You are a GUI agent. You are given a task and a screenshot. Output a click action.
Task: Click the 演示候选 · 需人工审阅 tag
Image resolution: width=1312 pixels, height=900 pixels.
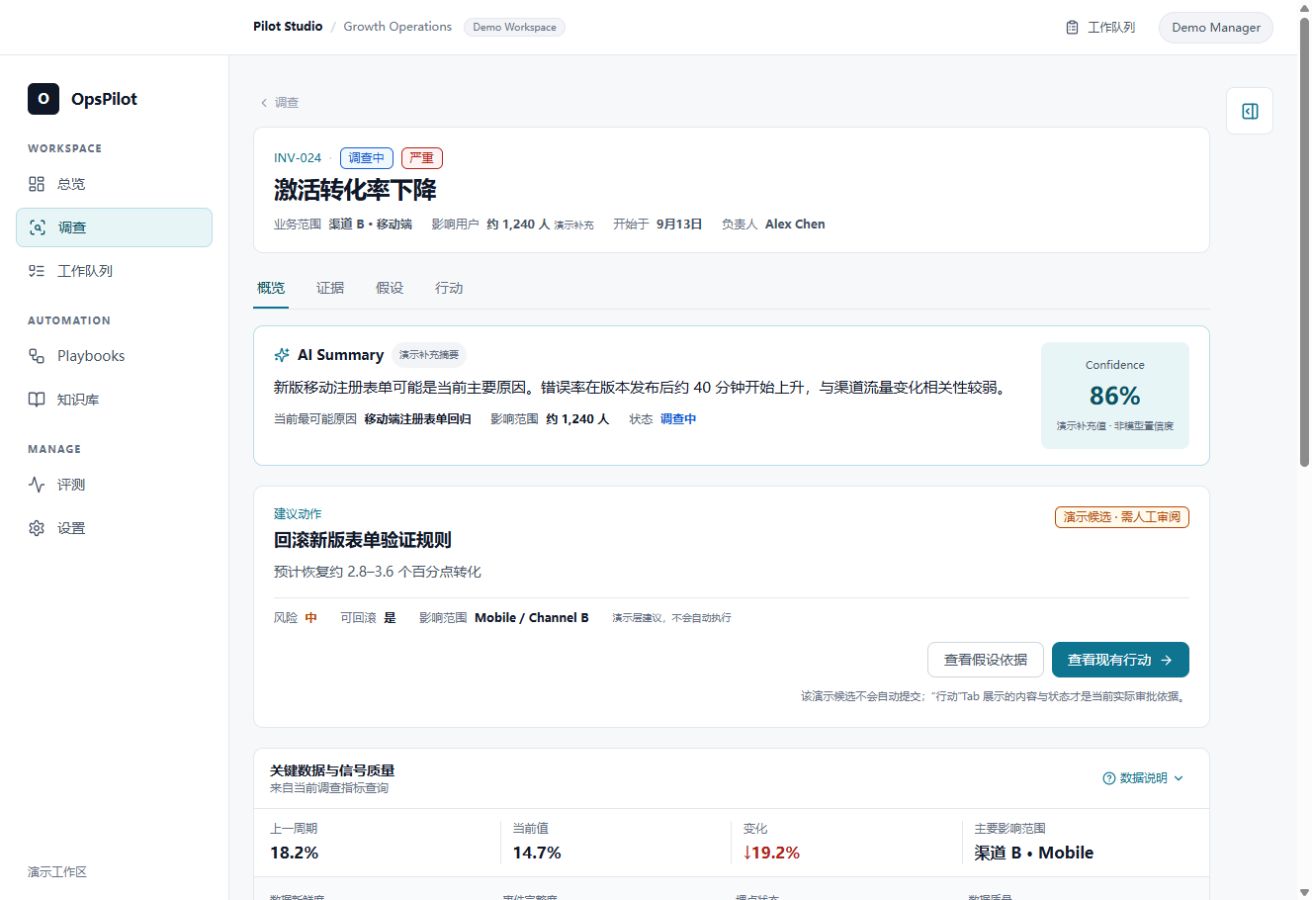pyautogui.click(x=1122, y=517)
